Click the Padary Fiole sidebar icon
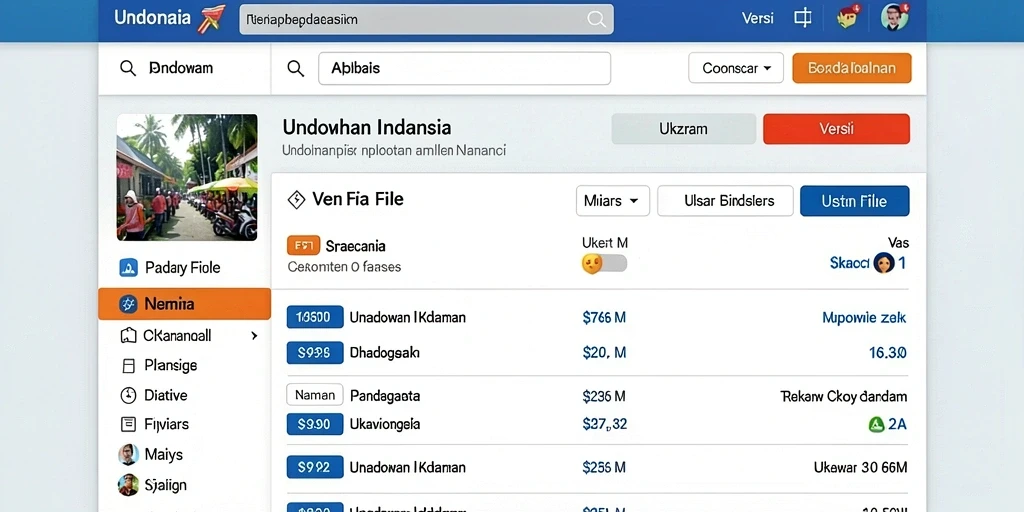 (129, 267)
